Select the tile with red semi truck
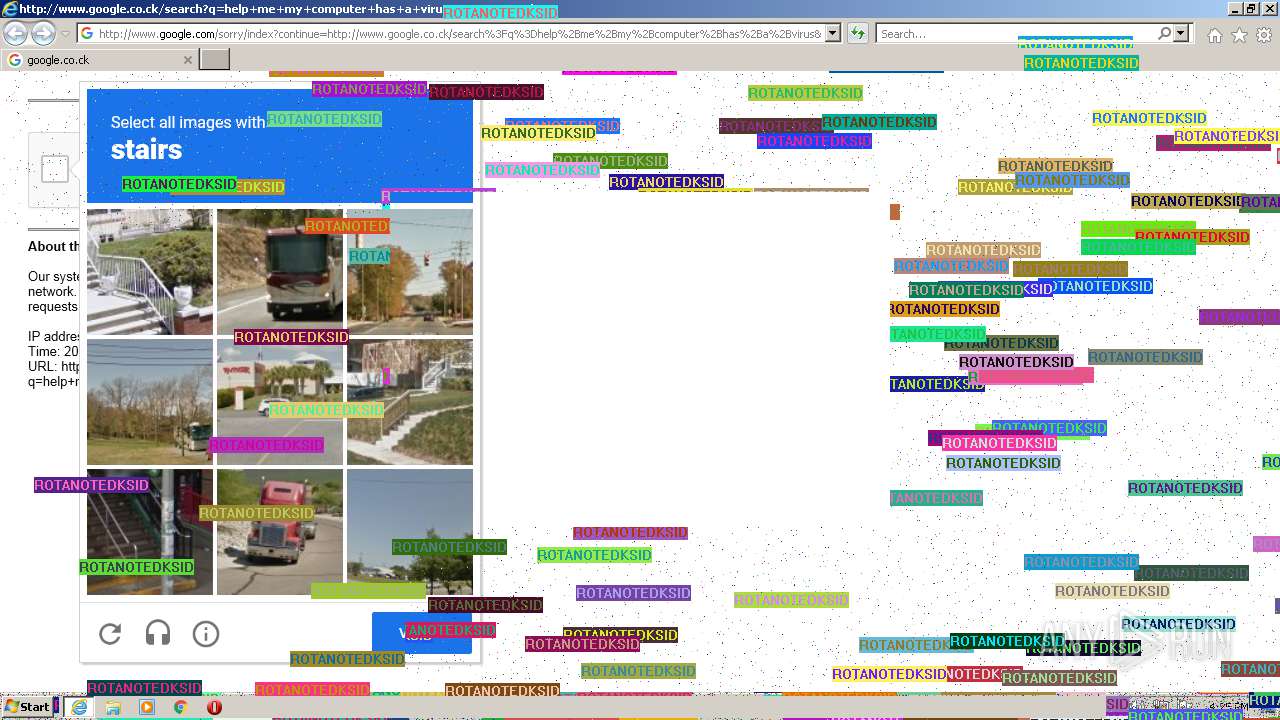Viewport: 1280px width, 720px height. tap(280, 532)
